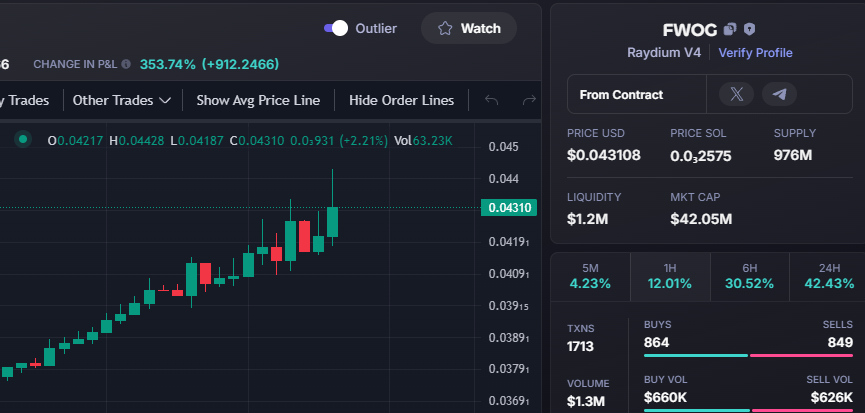Expand the Other Trades dropdown
The image size is (865, 413).
(x=122, y=100)
